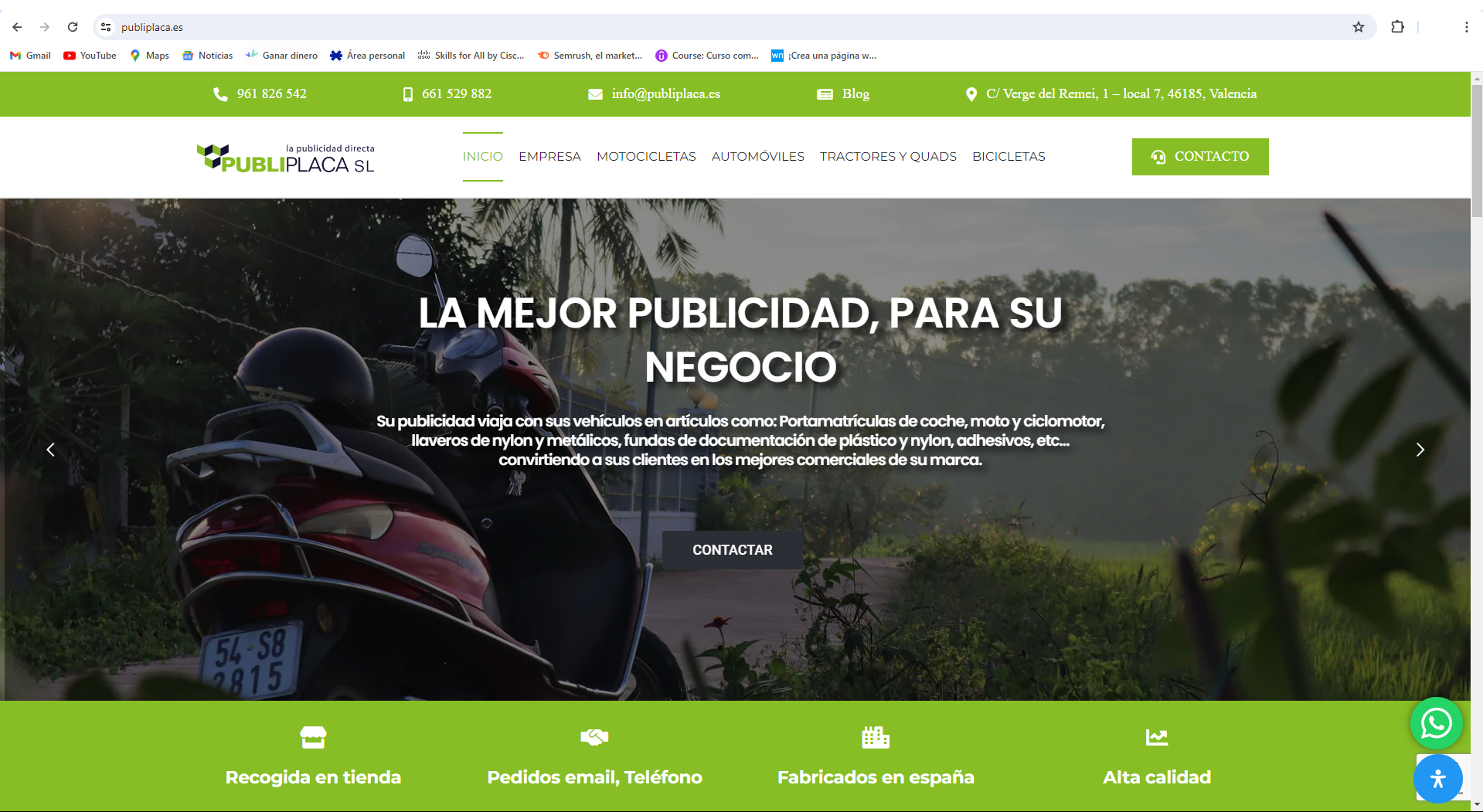Click the mobile phone icon in green bar

pos(407,94)
